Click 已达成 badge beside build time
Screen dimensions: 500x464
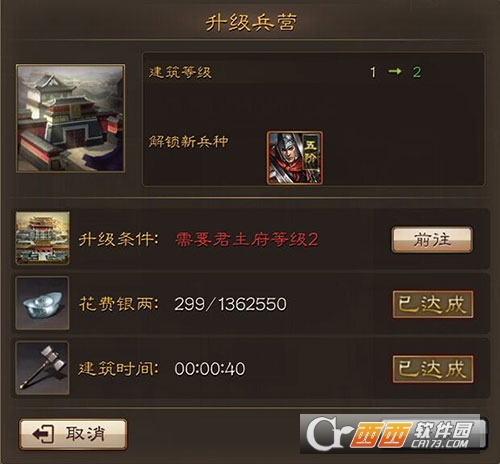click(x=433, y=369)
